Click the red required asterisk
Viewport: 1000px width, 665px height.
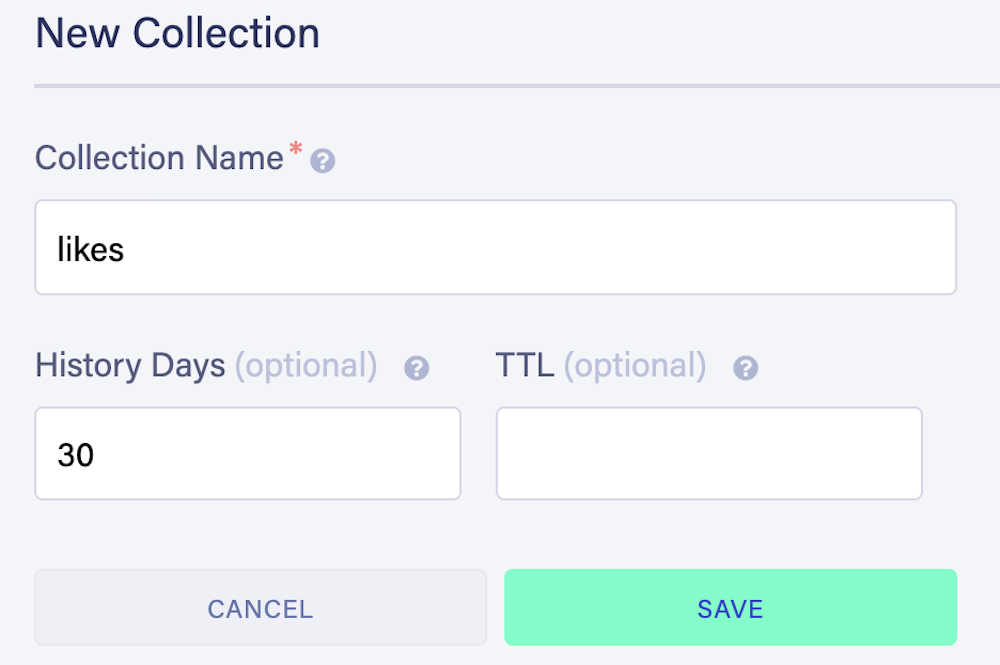point(295,151)
